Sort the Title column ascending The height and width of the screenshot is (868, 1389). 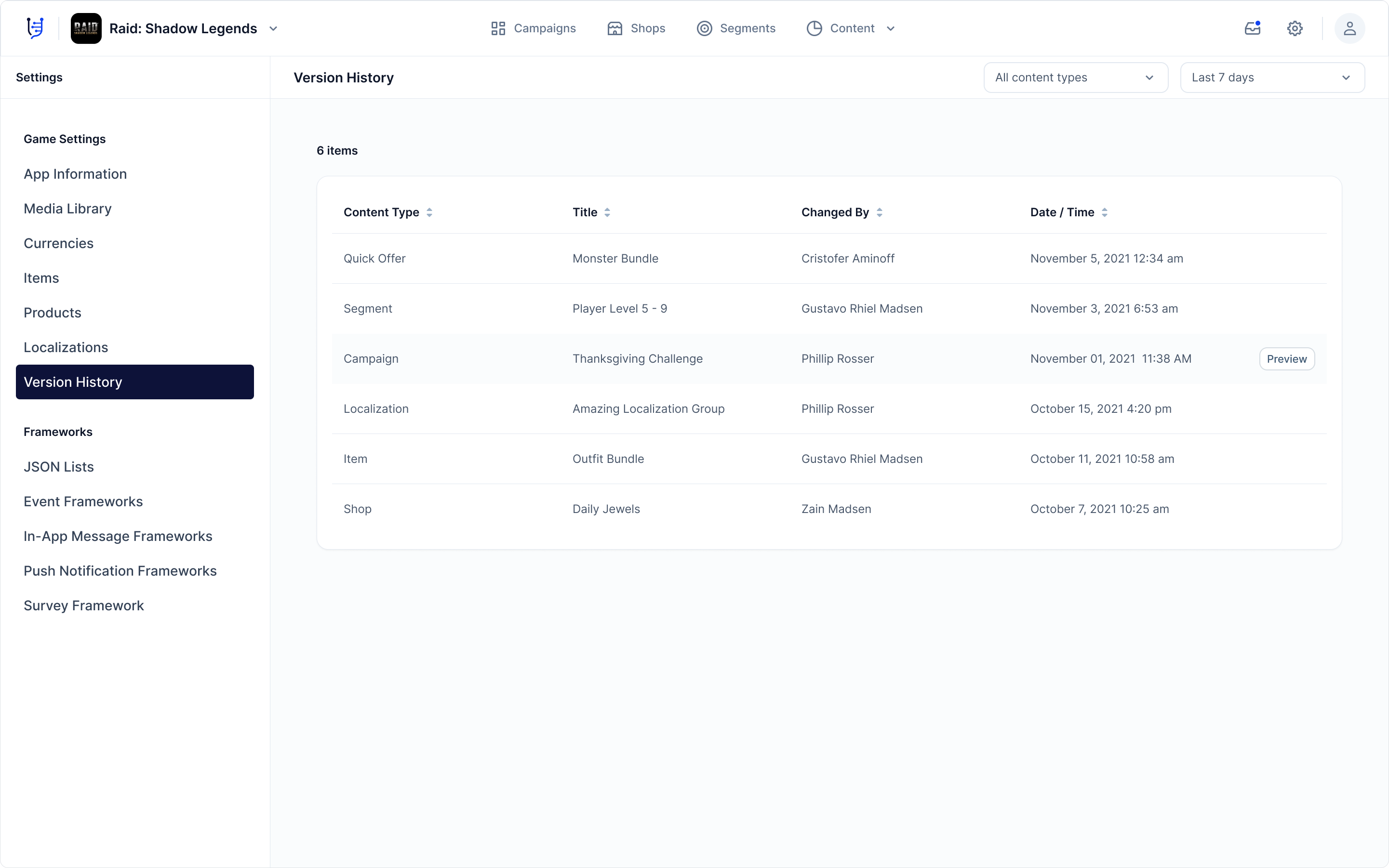608,212
